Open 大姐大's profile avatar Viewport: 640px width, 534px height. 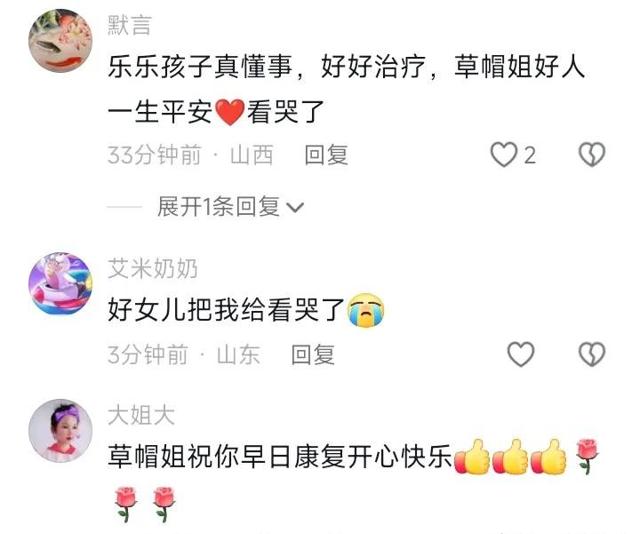coord(60,431)
